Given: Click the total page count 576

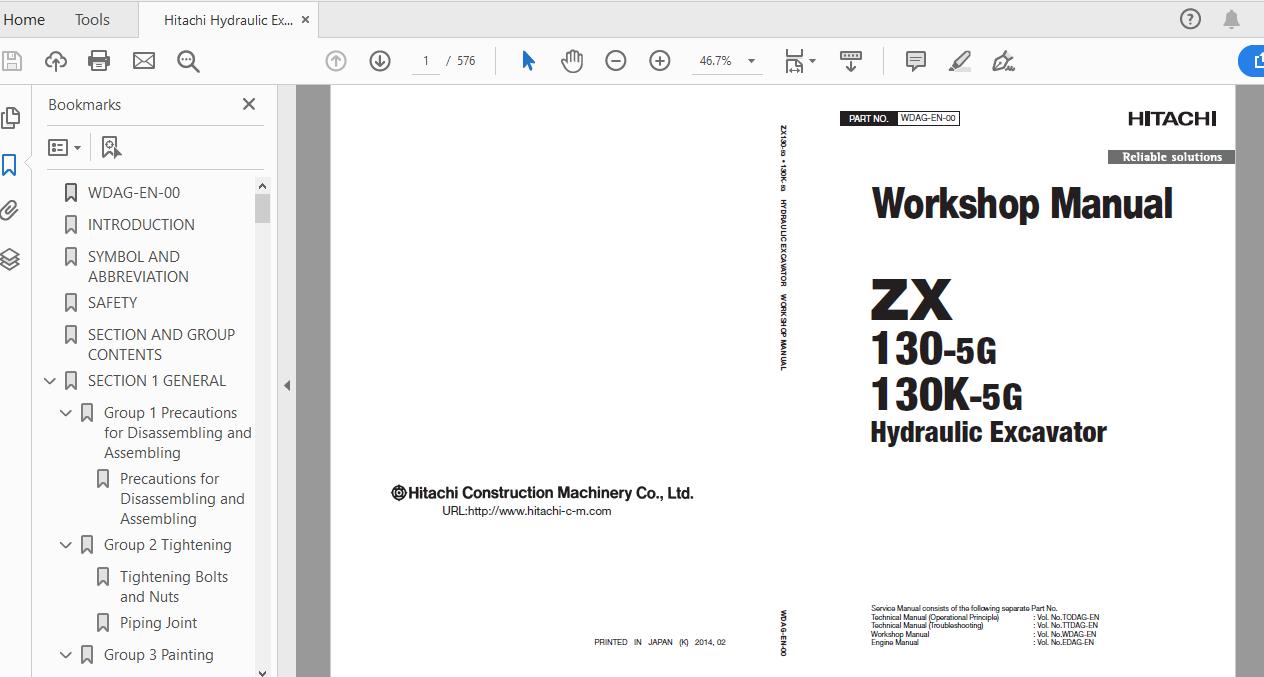Looking at the screenshot, I should pyautogui.click(x=466, y=61).
